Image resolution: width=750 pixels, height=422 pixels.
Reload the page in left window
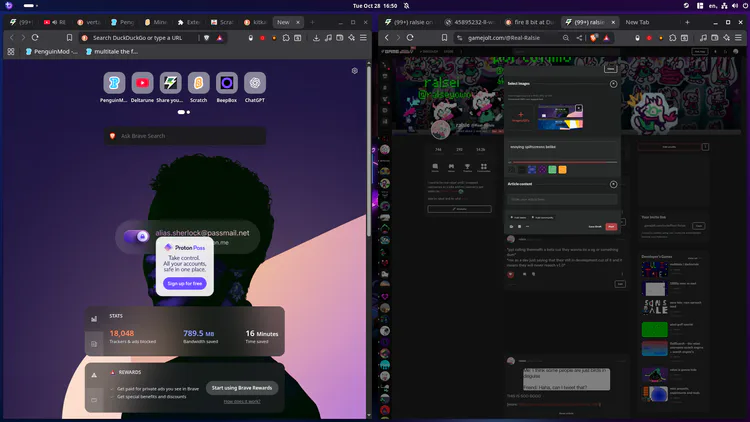click(x=35, y=37)
